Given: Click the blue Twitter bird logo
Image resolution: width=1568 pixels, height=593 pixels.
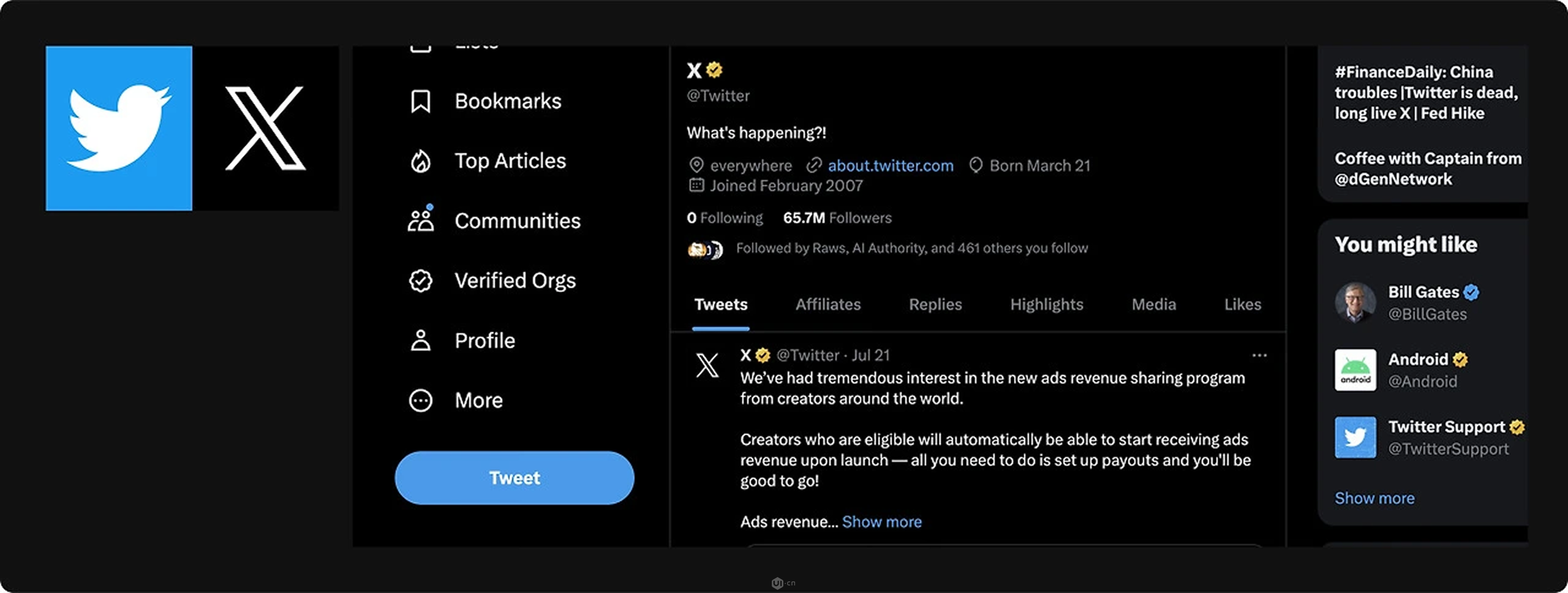Looking at the screenshot, I should (119, 128).
